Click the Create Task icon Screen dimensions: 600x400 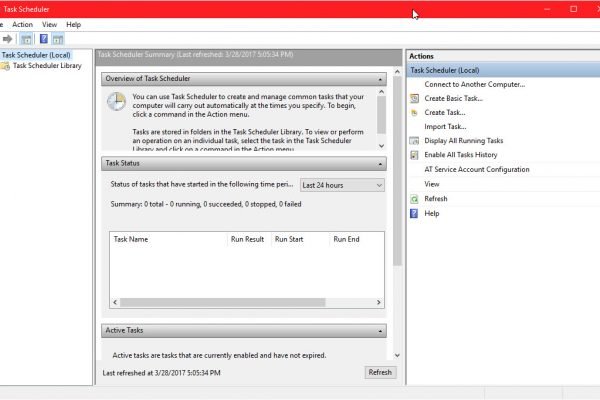coord(414,113)
